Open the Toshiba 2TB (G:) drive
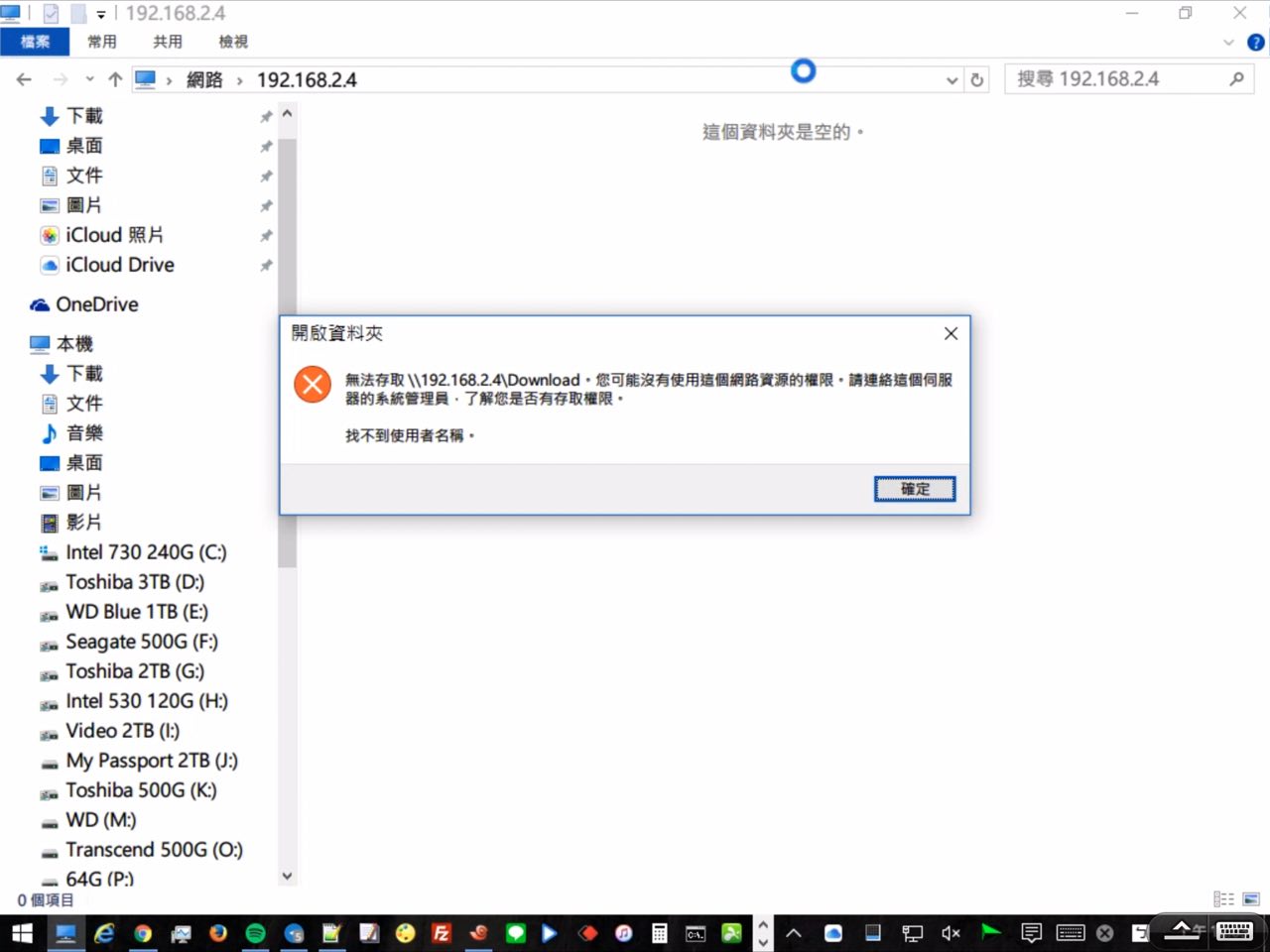1270x952 pixels. [x=135, y=671]
